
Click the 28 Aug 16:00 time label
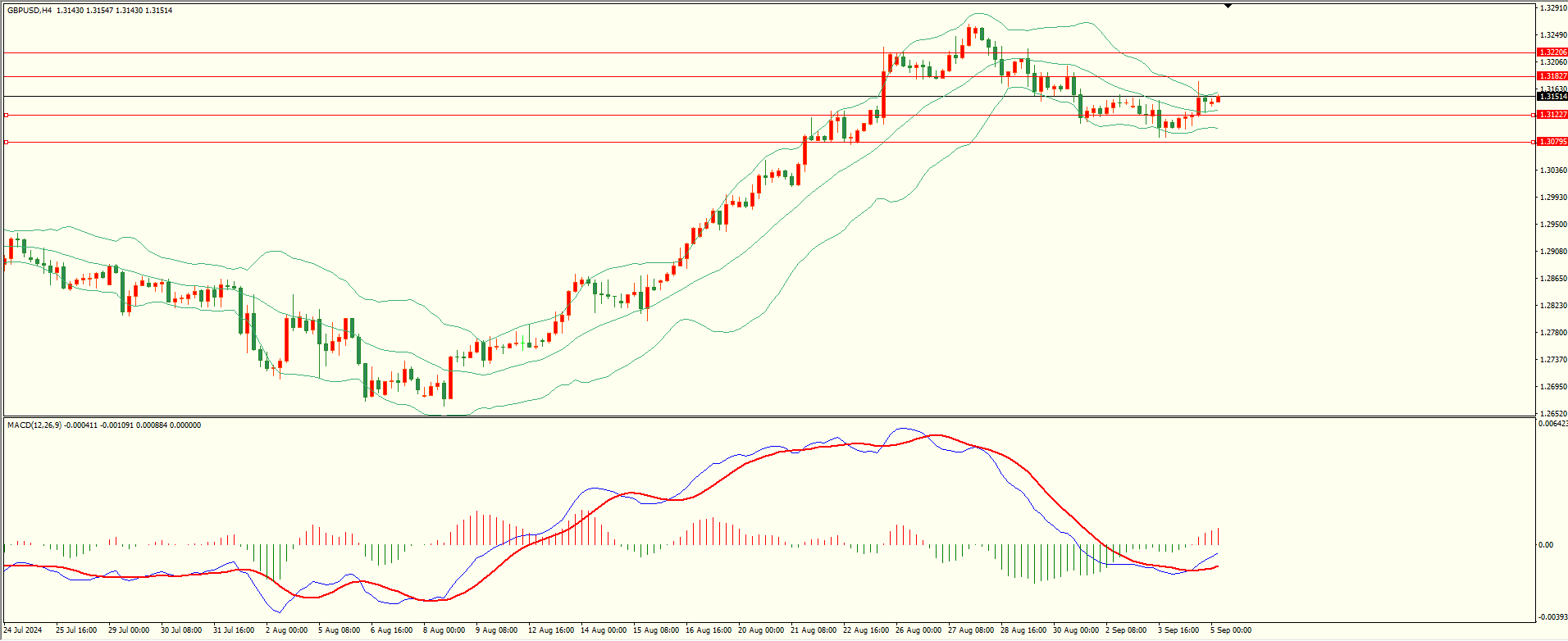click(x=1023, y=630)
